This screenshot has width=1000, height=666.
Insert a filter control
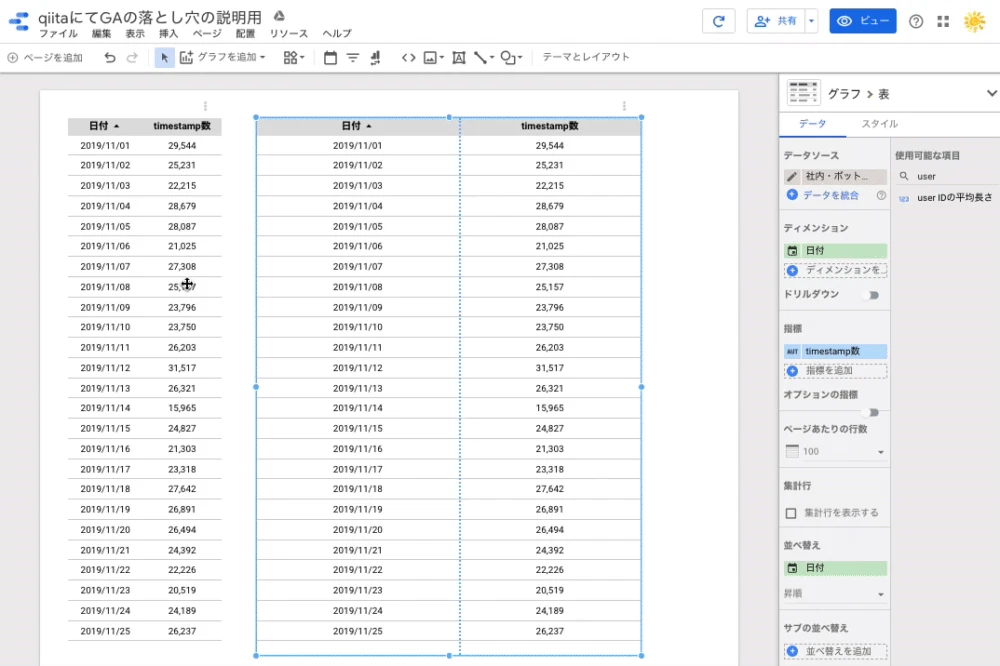tap(353, 57)
